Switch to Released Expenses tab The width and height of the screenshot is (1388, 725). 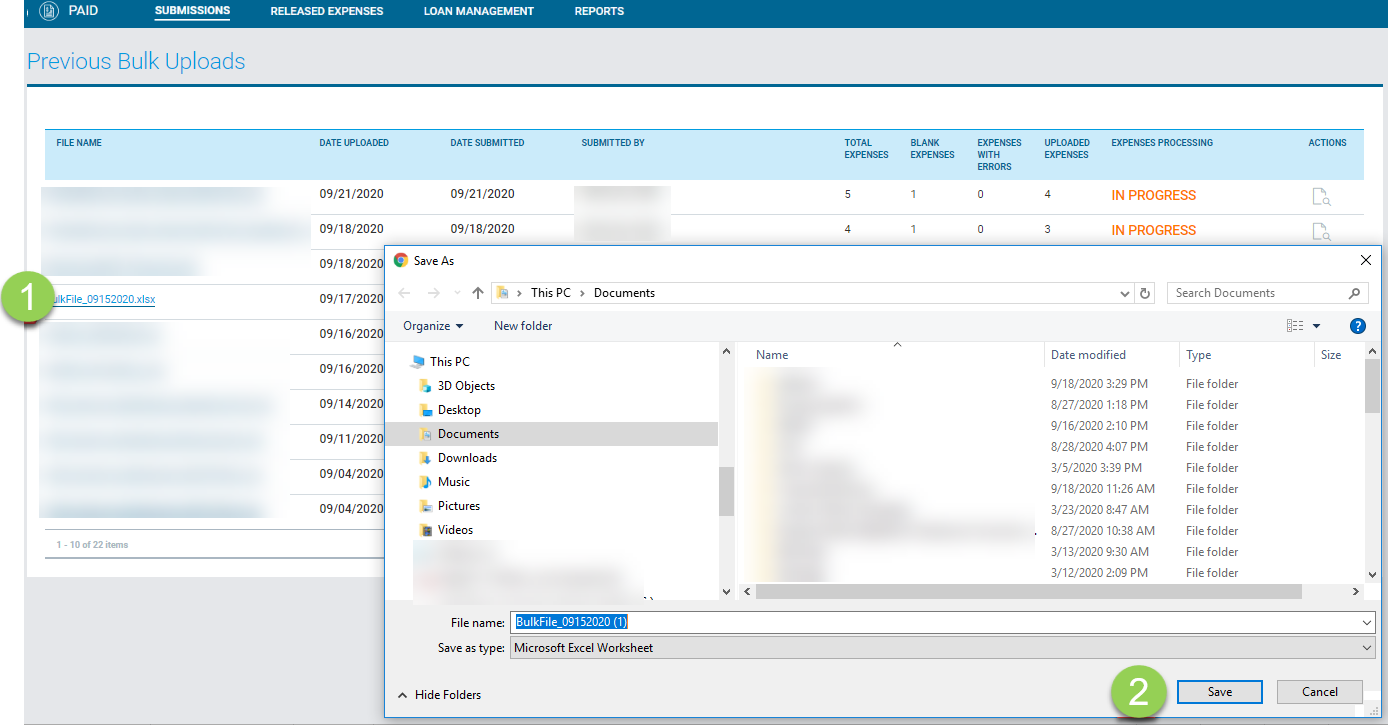326,12
